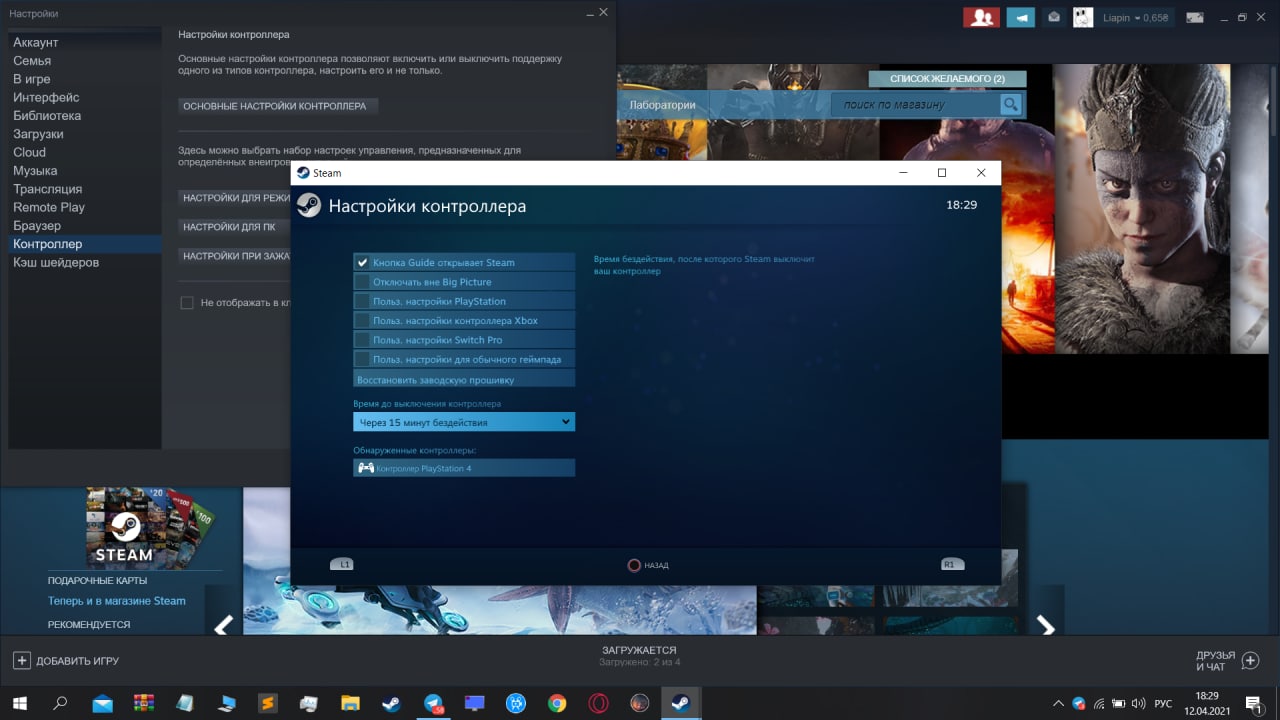Screen dimensions: 1280x720
Task: Click the Steam logo in controller settings header
Action: pyautogui.click(x=309, y=205)
